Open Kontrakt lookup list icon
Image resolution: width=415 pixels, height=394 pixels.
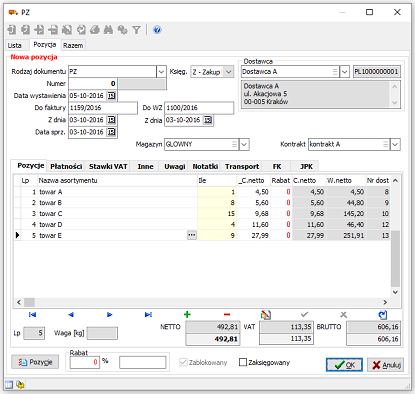click(386, 144)
